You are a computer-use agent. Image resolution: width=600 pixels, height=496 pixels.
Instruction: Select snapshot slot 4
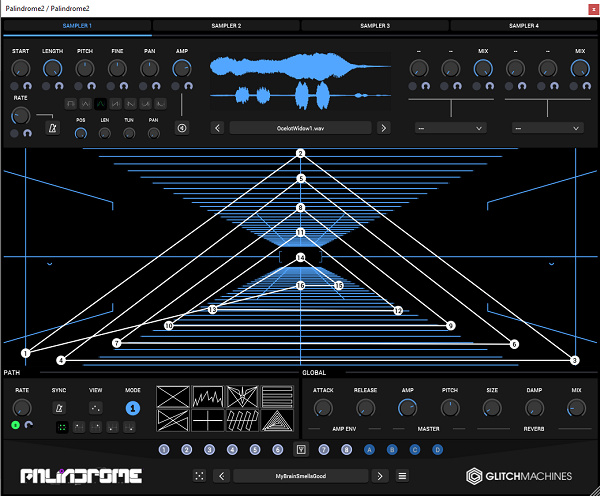click(232, 450)
